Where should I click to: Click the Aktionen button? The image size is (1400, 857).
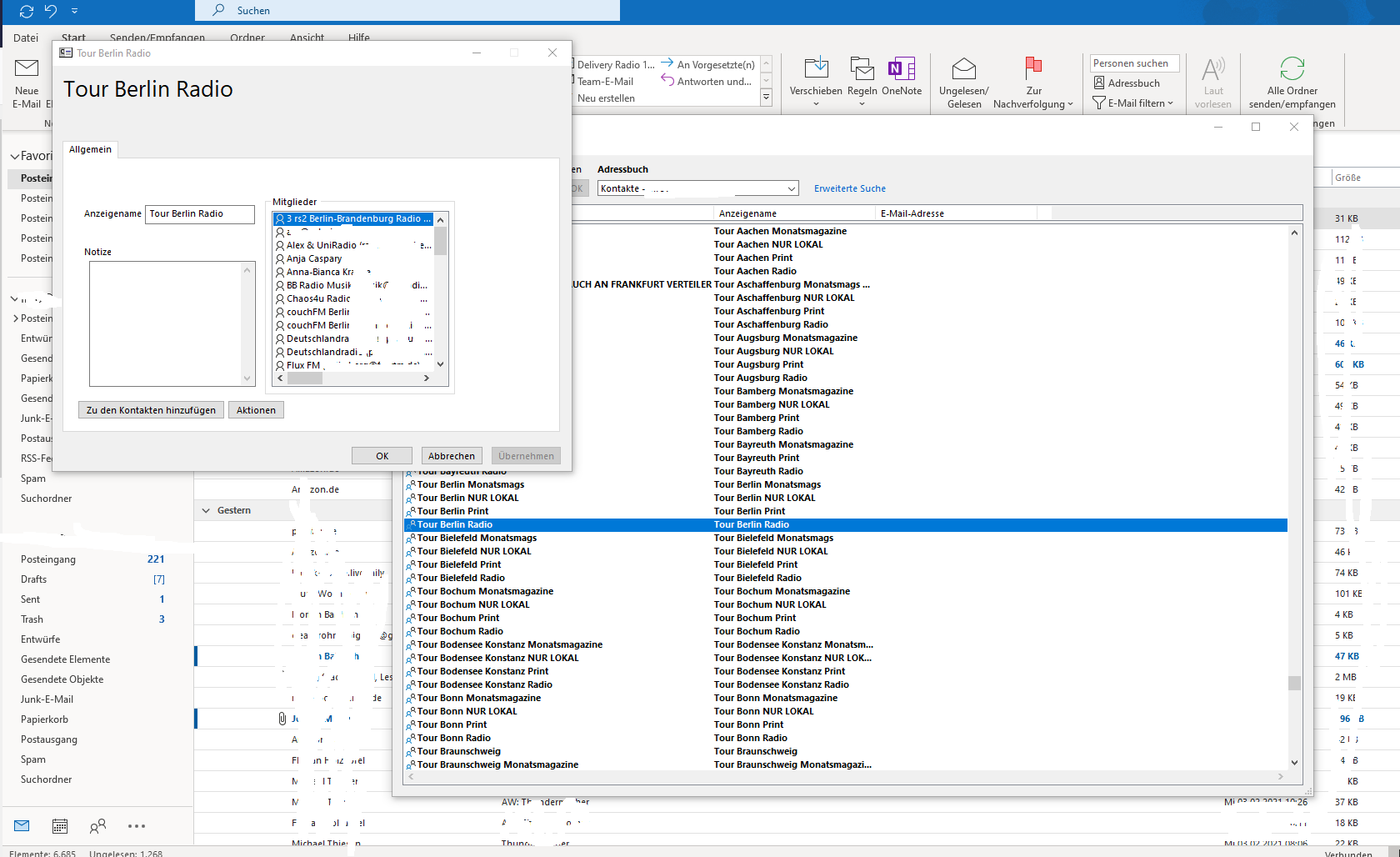point(256,410)
